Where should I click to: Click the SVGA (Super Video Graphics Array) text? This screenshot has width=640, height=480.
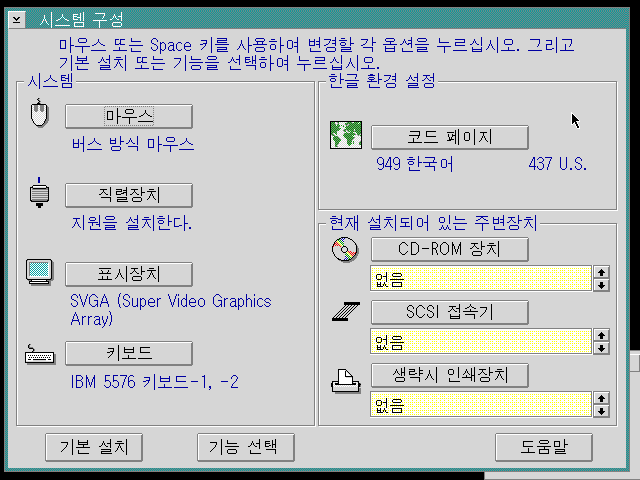(171, 310)
